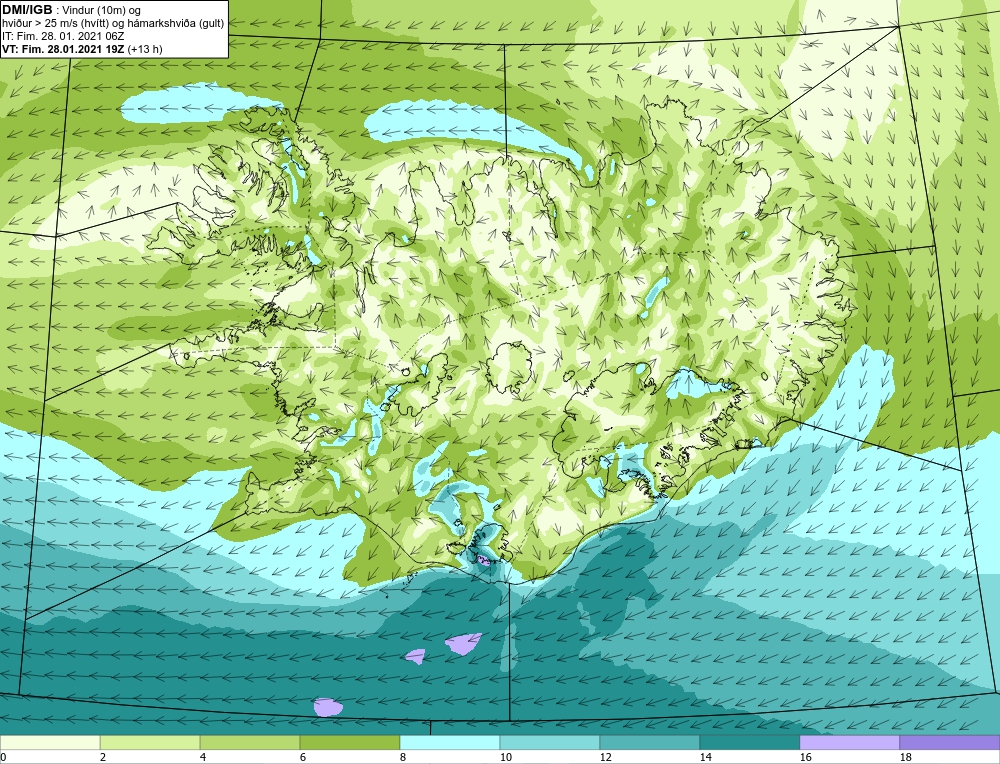Image resolution: width=1000 pixels, height=764 pixels.
Task: Click the 'VT: Fim. 28.01.2021 19Z' valid time
Action: click(x=64, y=49)
